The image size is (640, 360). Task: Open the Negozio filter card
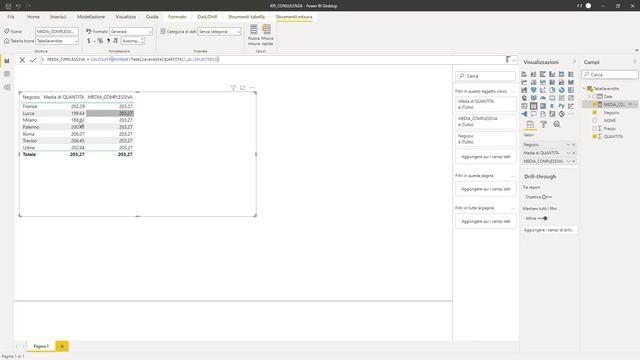point(486,139)
